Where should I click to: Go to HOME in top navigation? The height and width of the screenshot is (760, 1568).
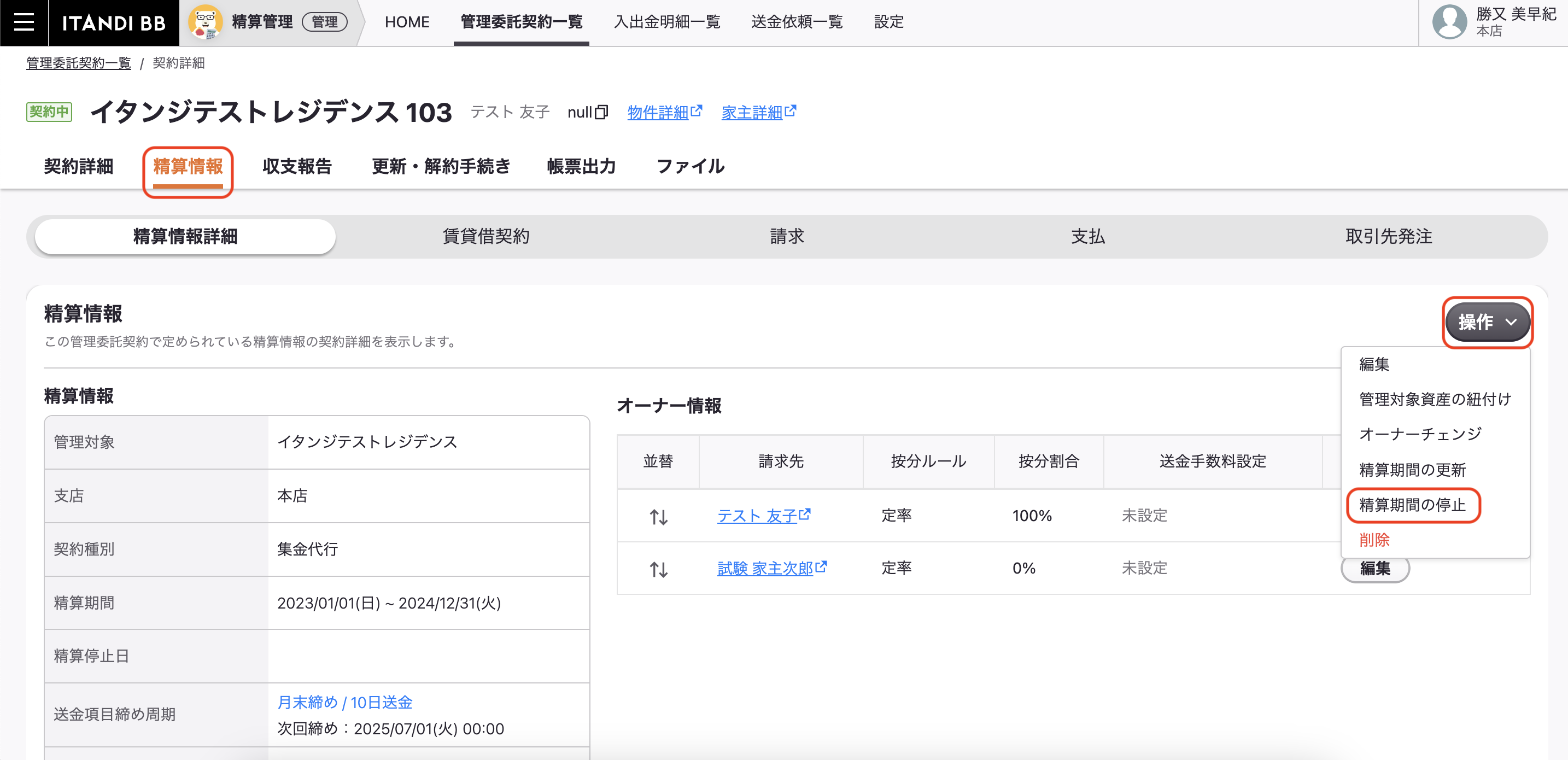point(407,22)
